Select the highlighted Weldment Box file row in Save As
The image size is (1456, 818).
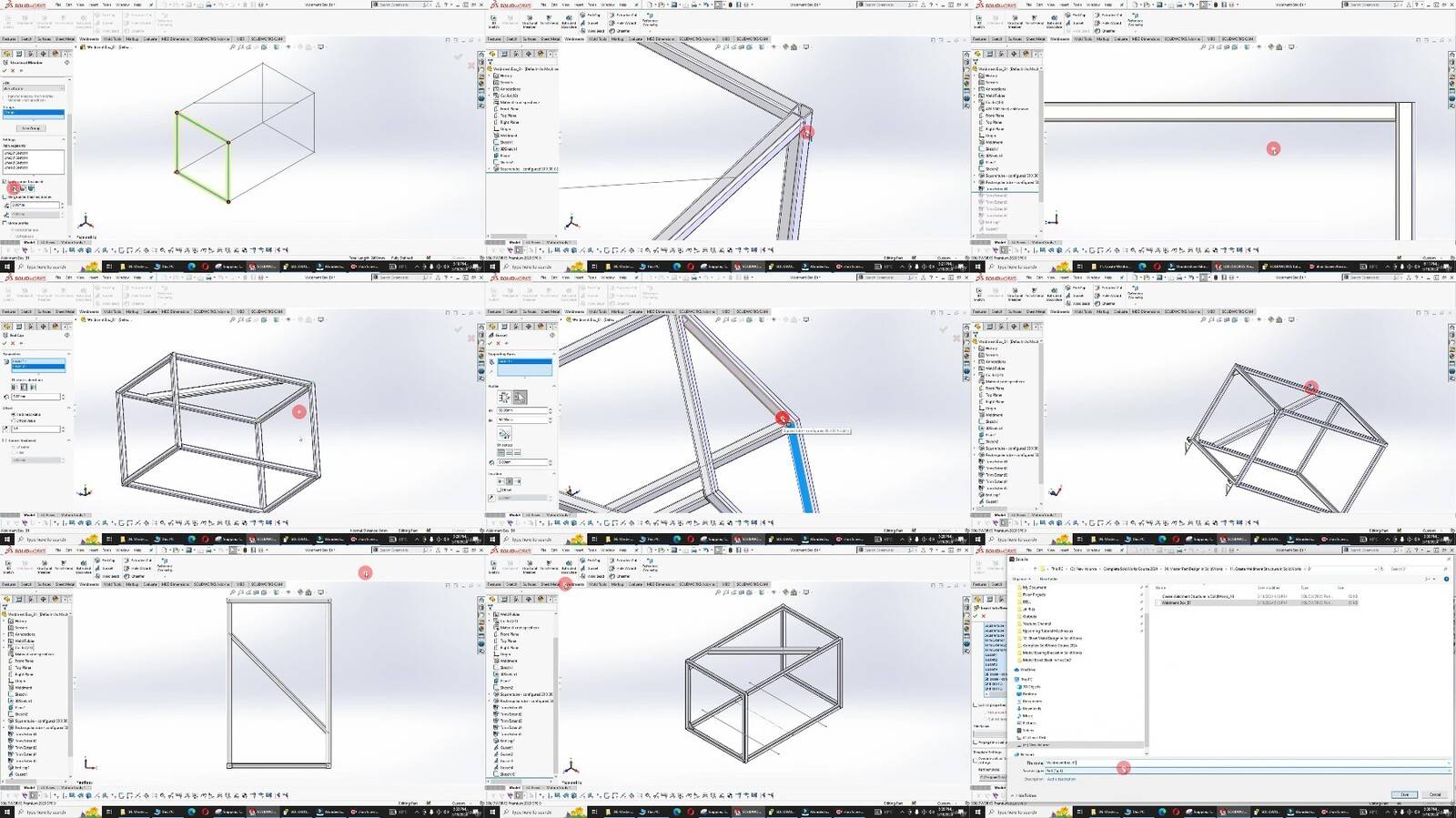coord(1256,602)
